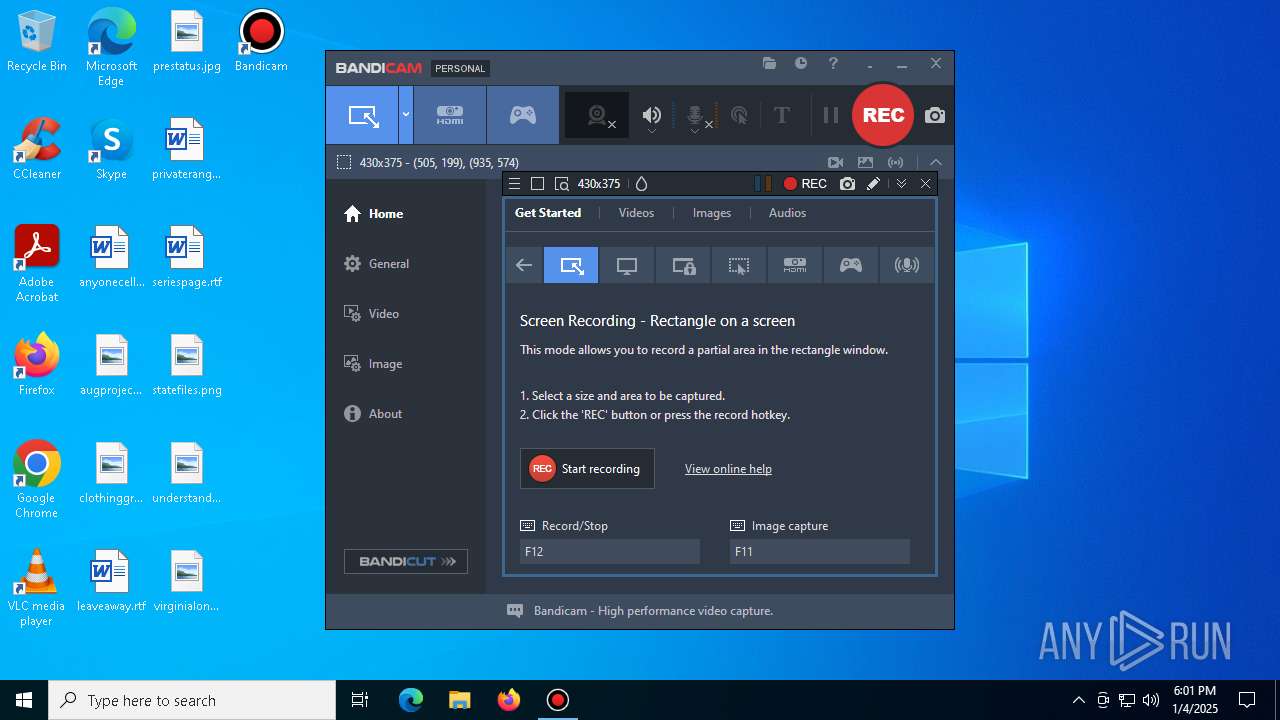The image size is (1280, 720).
Task: Toggle the microphone recording
Action: (696, 115)
